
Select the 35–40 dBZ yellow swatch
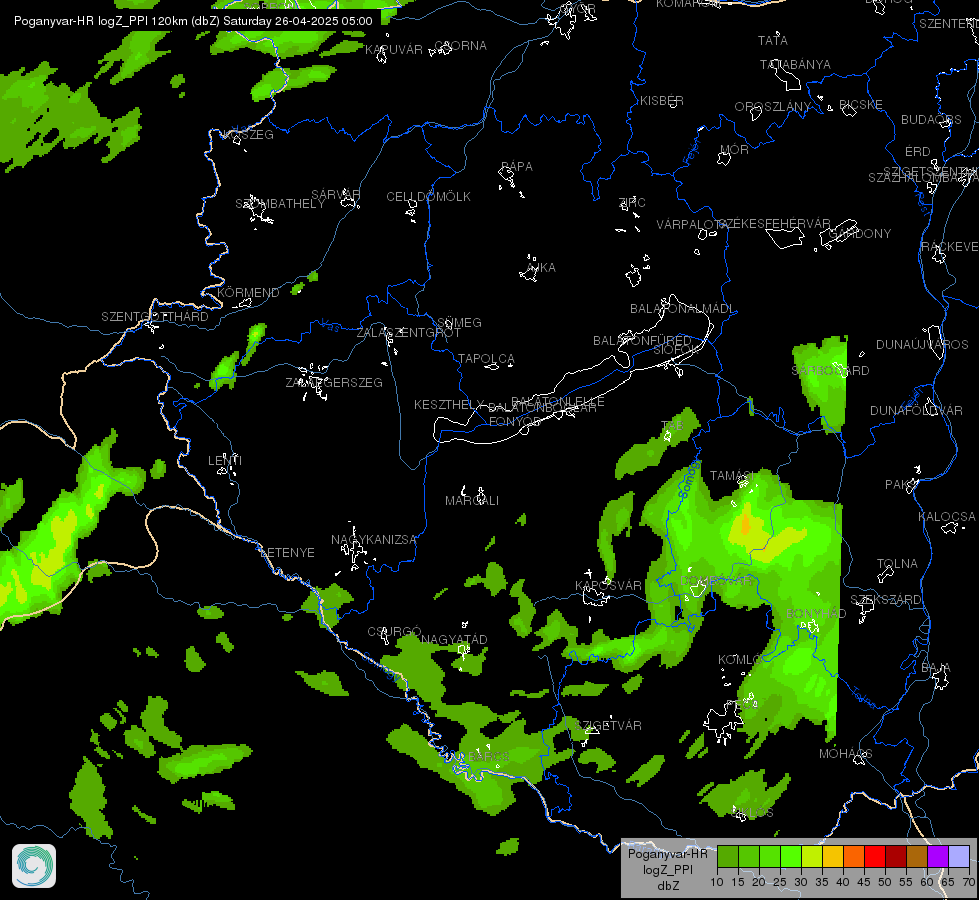833,856
